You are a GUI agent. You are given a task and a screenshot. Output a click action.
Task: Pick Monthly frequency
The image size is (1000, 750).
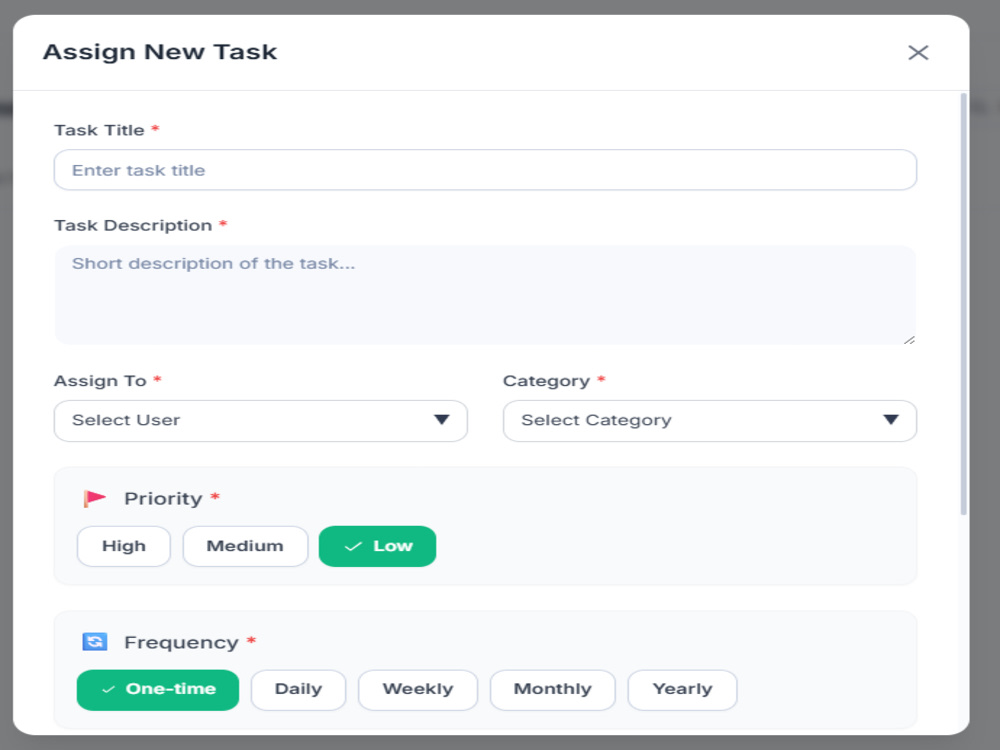pyautogui.click(x=552, y=689)
